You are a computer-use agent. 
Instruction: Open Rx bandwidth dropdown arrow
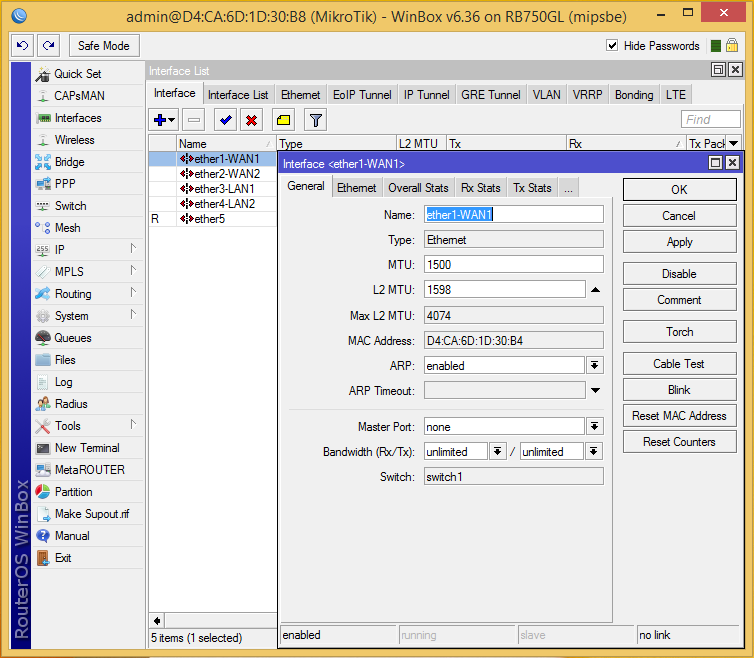[x=498, y=452]
